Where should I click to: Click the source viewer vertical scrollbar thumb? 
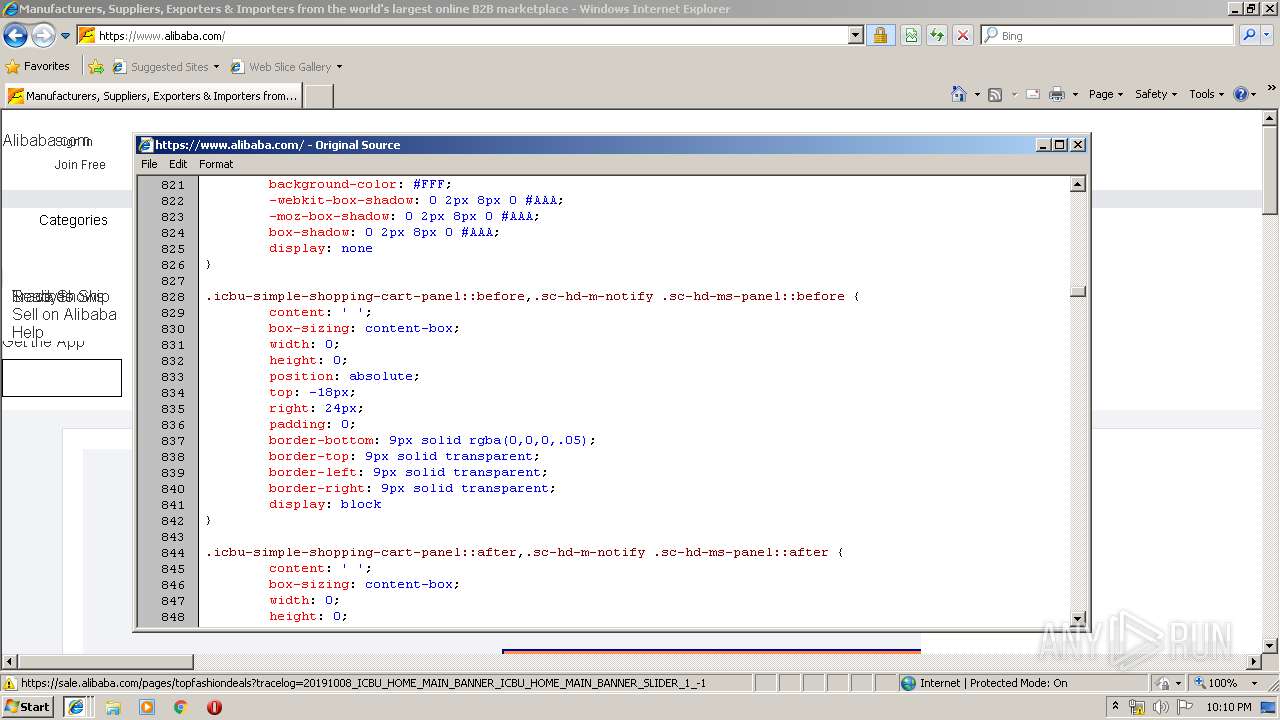point(1078,291)
